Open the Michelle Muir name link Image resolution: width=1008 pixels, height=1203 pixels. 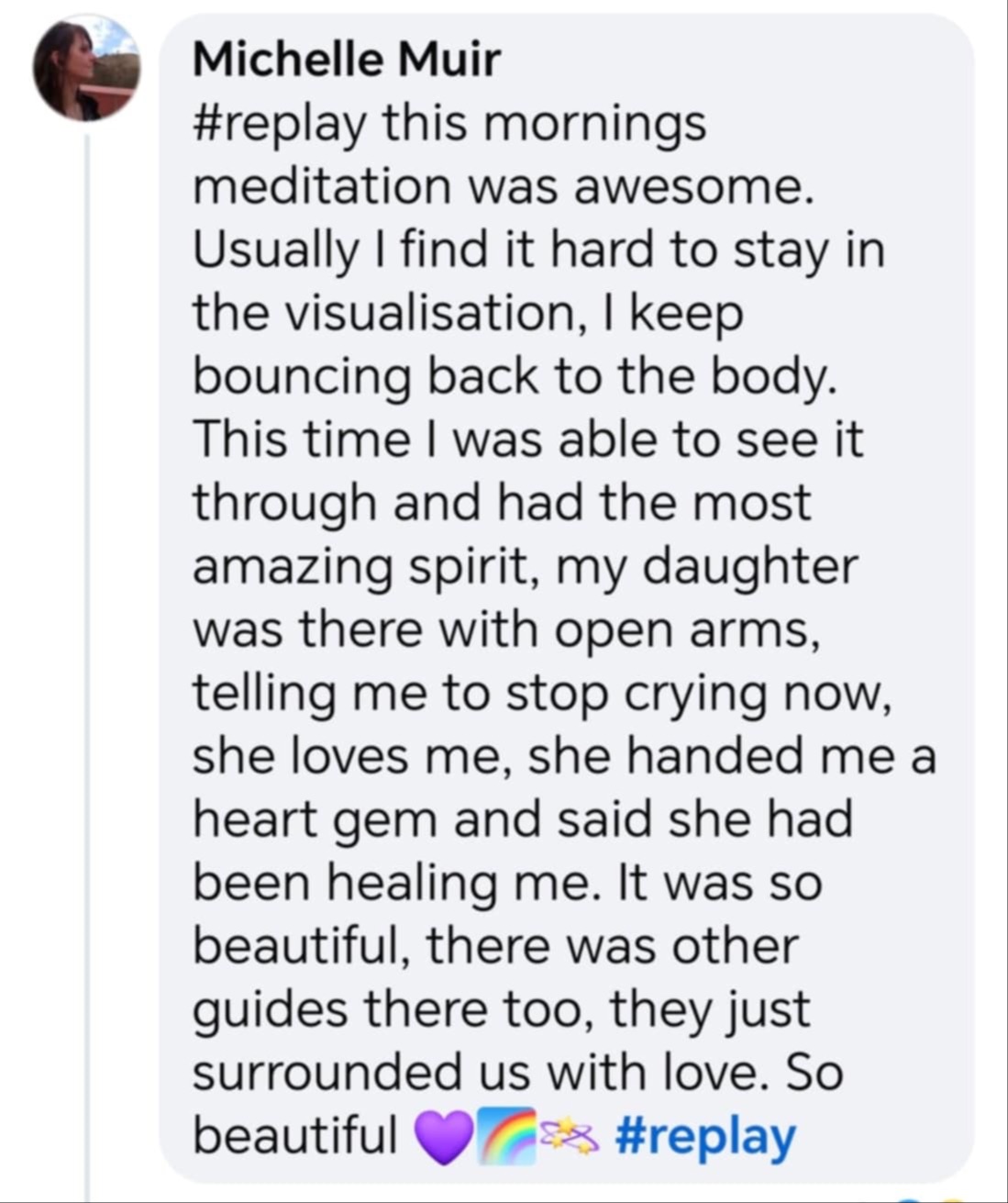click(x=347, y=60)
